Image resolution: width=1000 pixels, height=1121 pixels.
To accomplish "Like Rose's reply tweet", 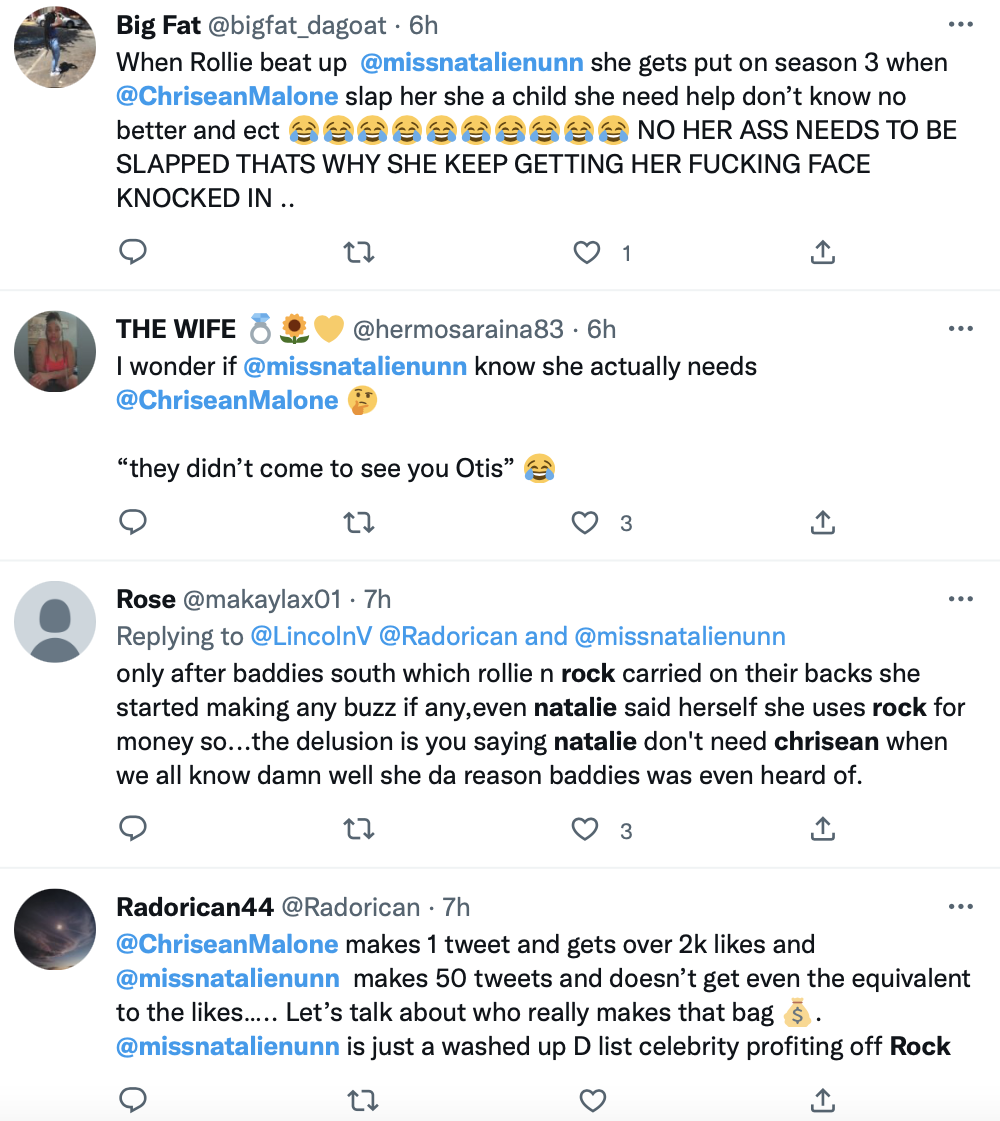I will [586, 829].
